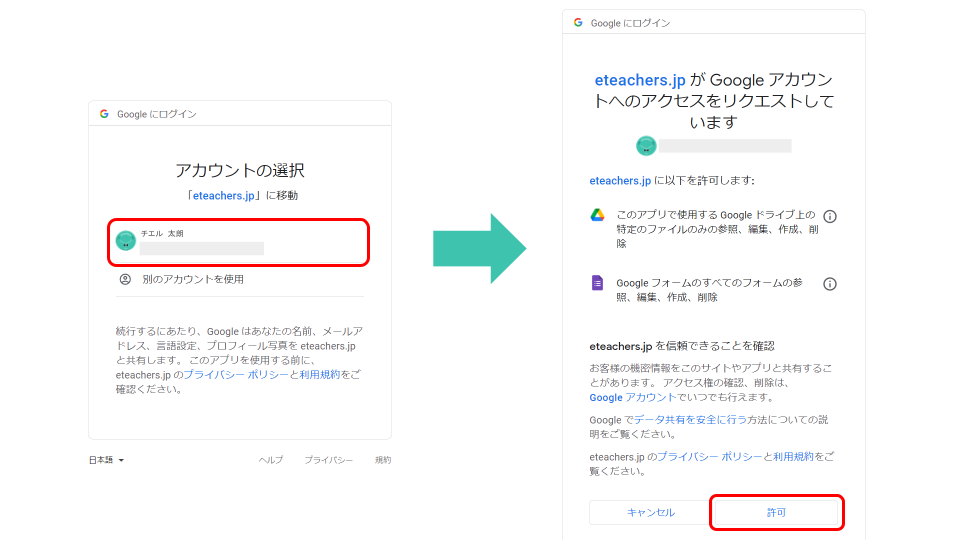Click the Google Forms document icon
The image size is (960, 540).
point(597,283)
